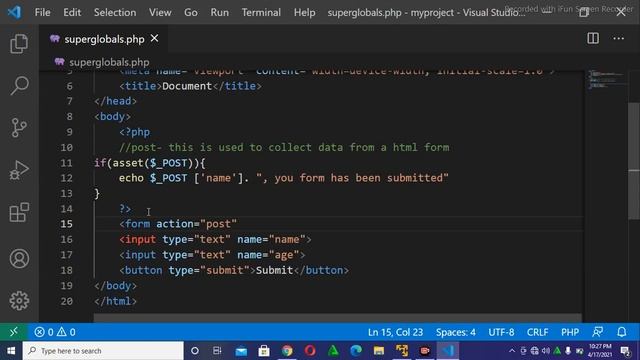Open the Edit menu
640x360 pixels.
[x=72, y=12]
